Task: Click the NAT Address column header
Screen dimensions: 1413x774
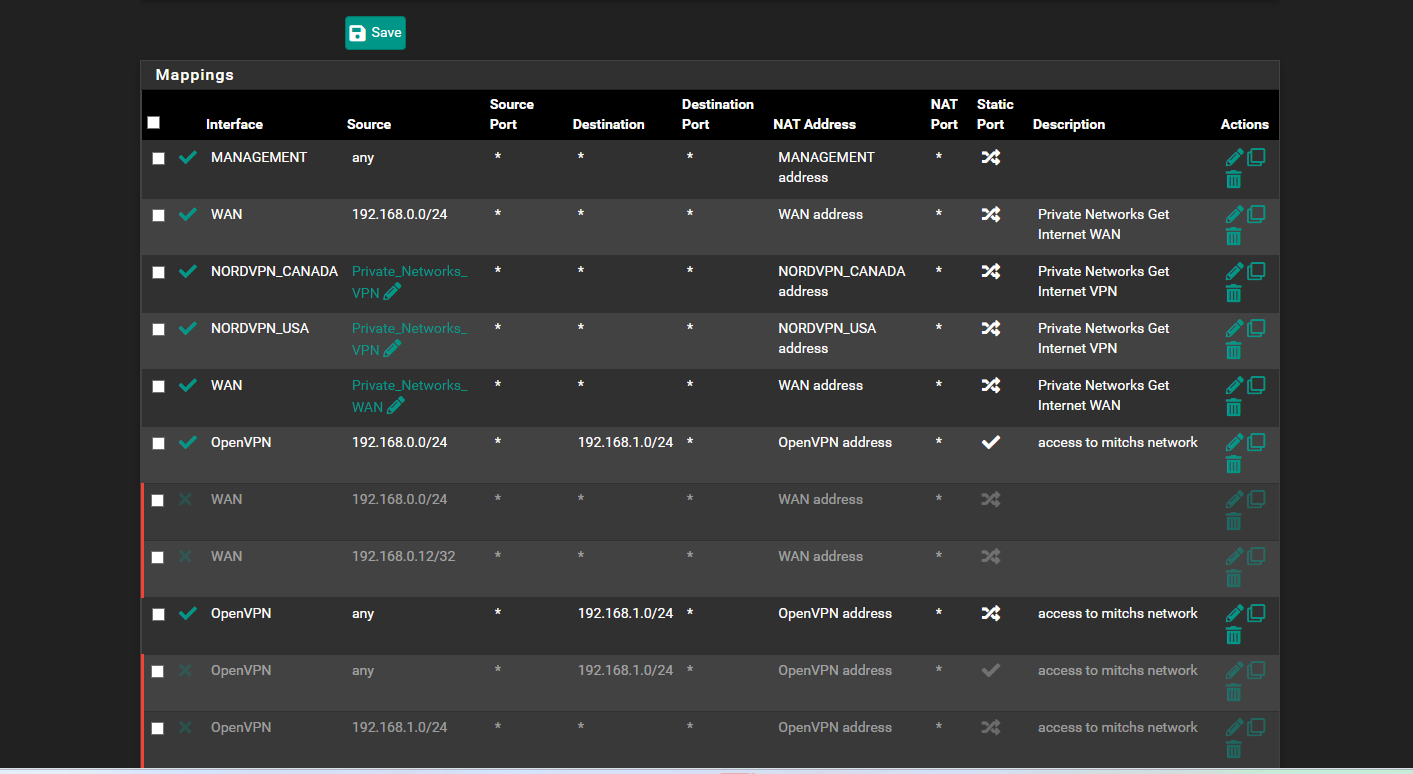Action: (x=814, y=125)
